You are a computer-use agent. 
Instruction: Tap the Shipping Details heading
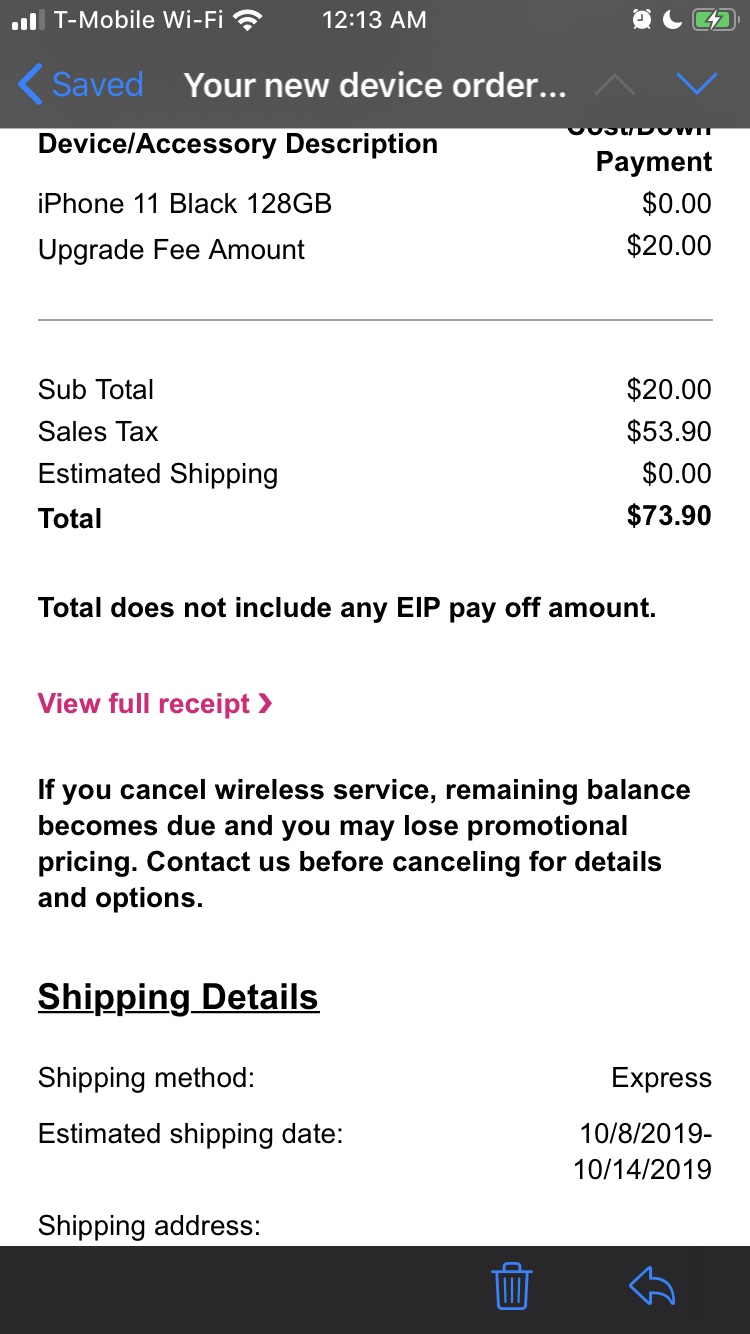tap(178, 997)
